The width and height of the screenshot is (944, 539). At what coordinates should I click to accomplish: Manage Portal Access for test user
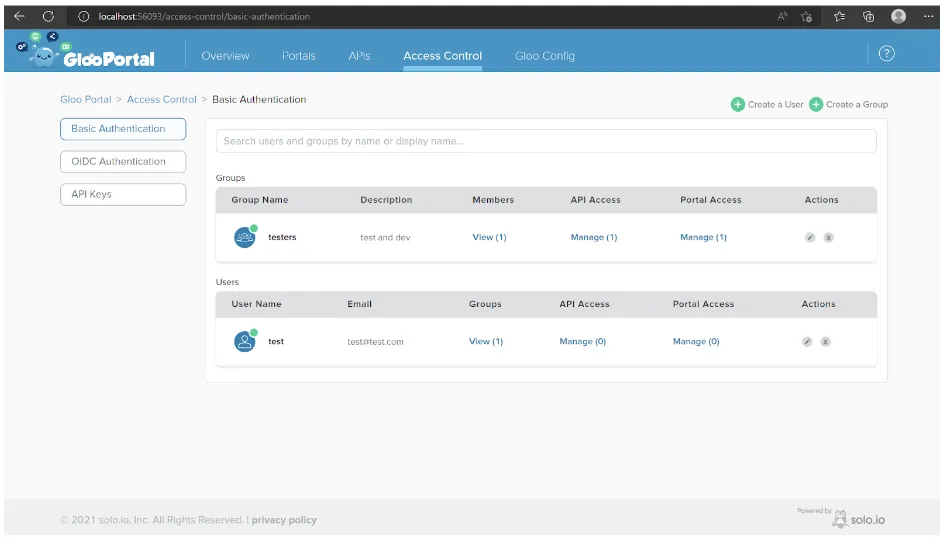point(696,341)
